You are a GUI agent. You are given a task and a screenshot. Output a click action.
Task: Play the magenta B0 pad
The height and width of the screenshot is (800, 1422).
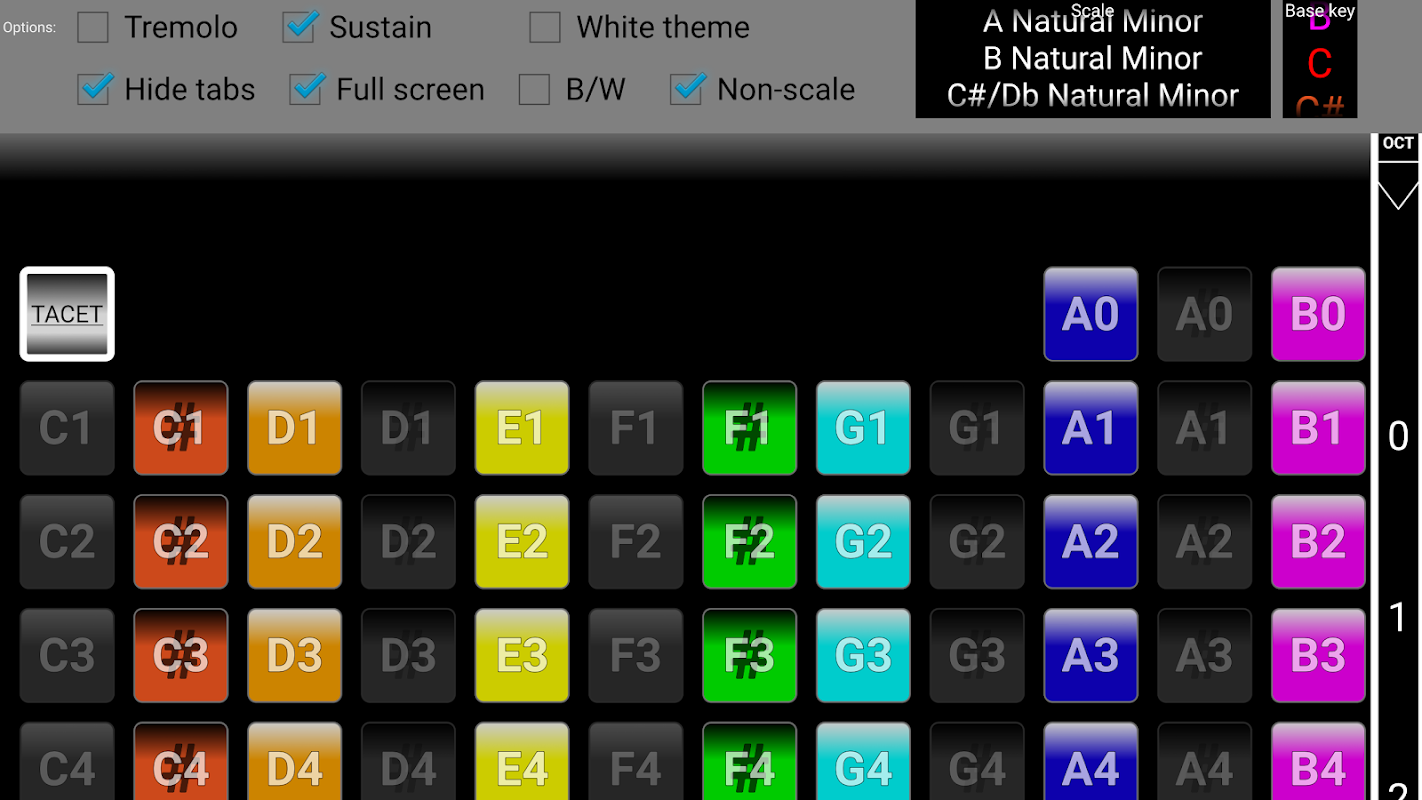coord(1318,314)
